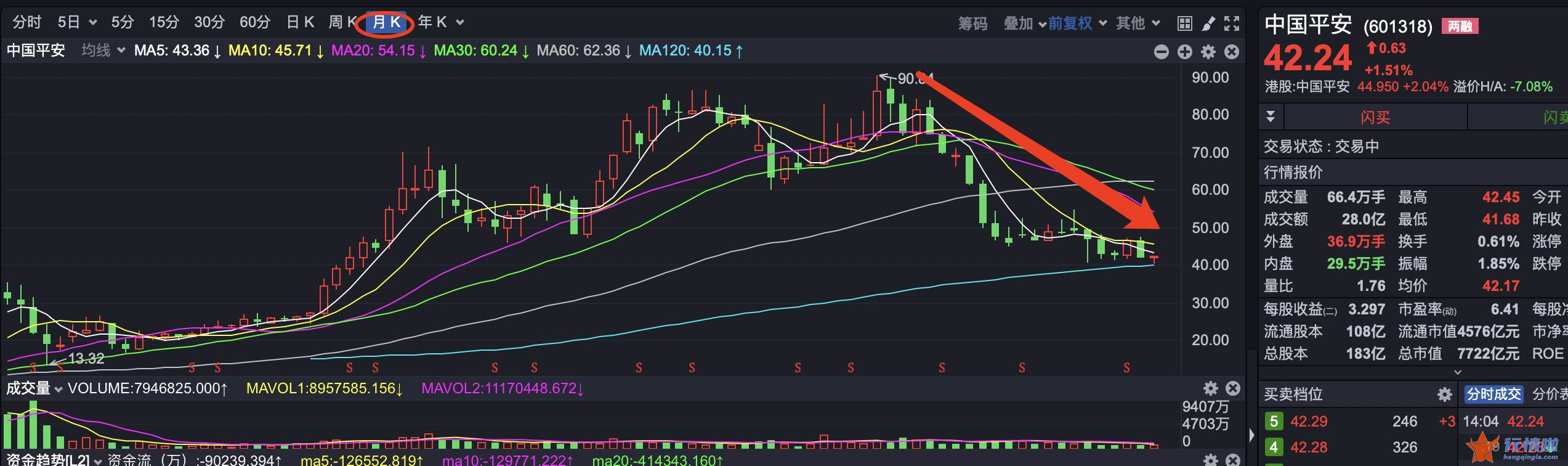Enter fullscreen chart mode icon
The width and height of the screenshot is (1568, 466).
coord(1232,23)
